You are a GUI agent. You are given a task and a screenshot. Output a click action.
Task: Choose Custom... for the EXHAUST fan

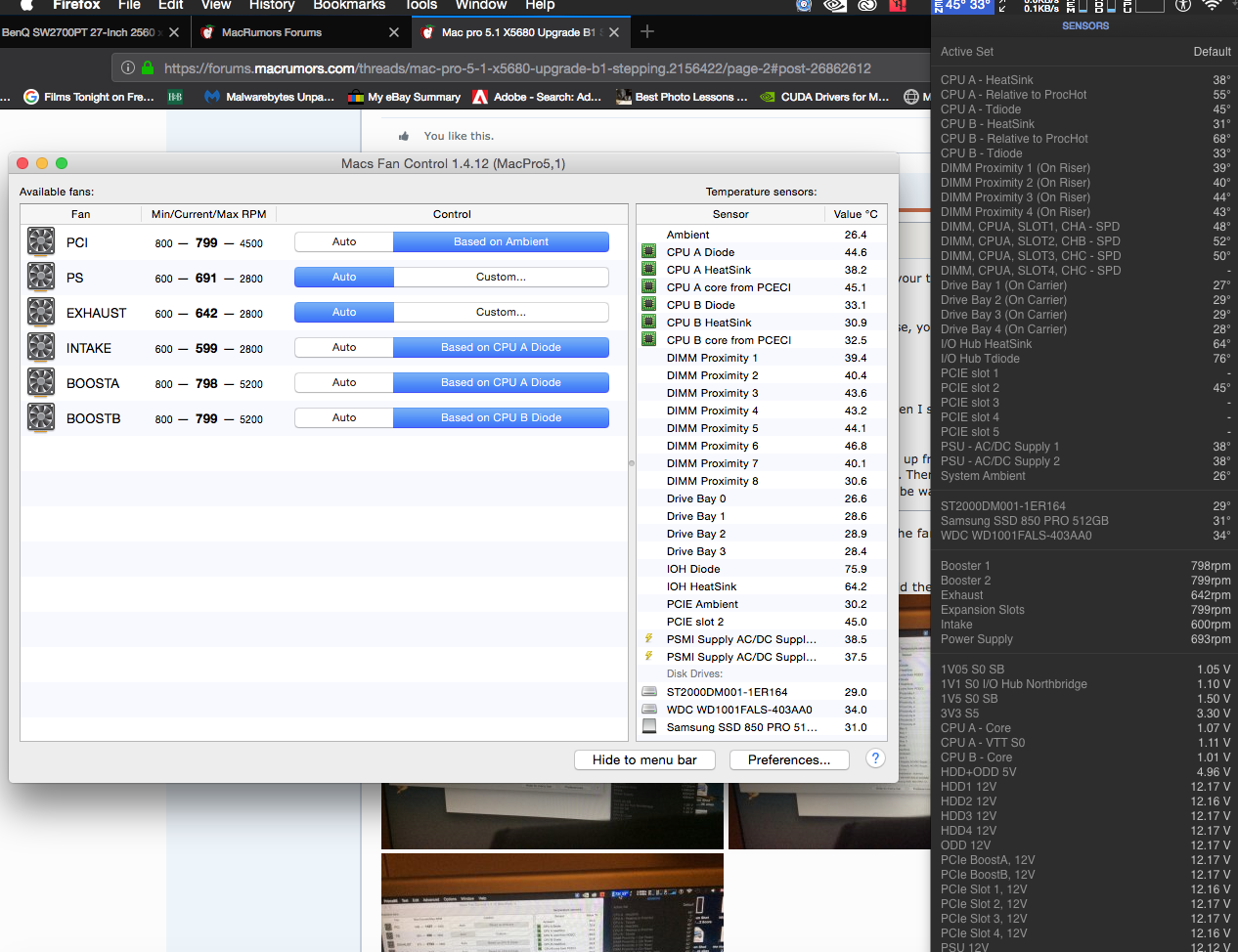coord(501,312)
